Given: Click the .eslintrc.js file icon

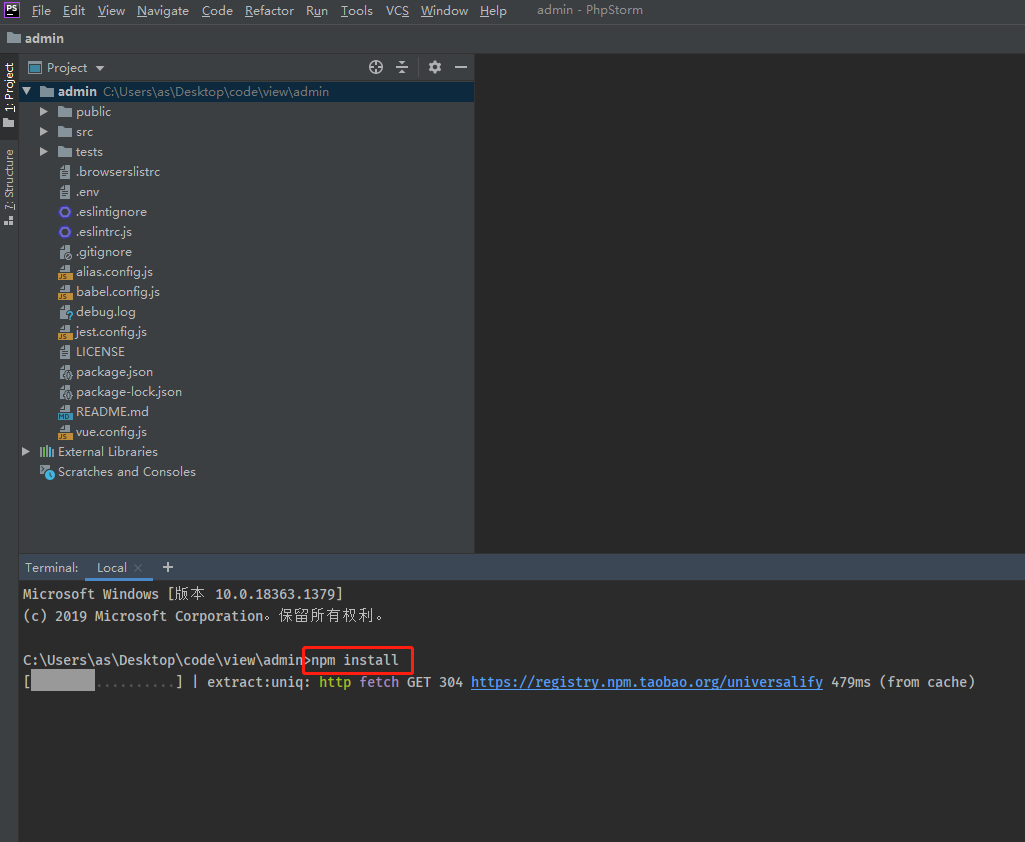Looking at the screenshot, I should (x=65, y=232).
